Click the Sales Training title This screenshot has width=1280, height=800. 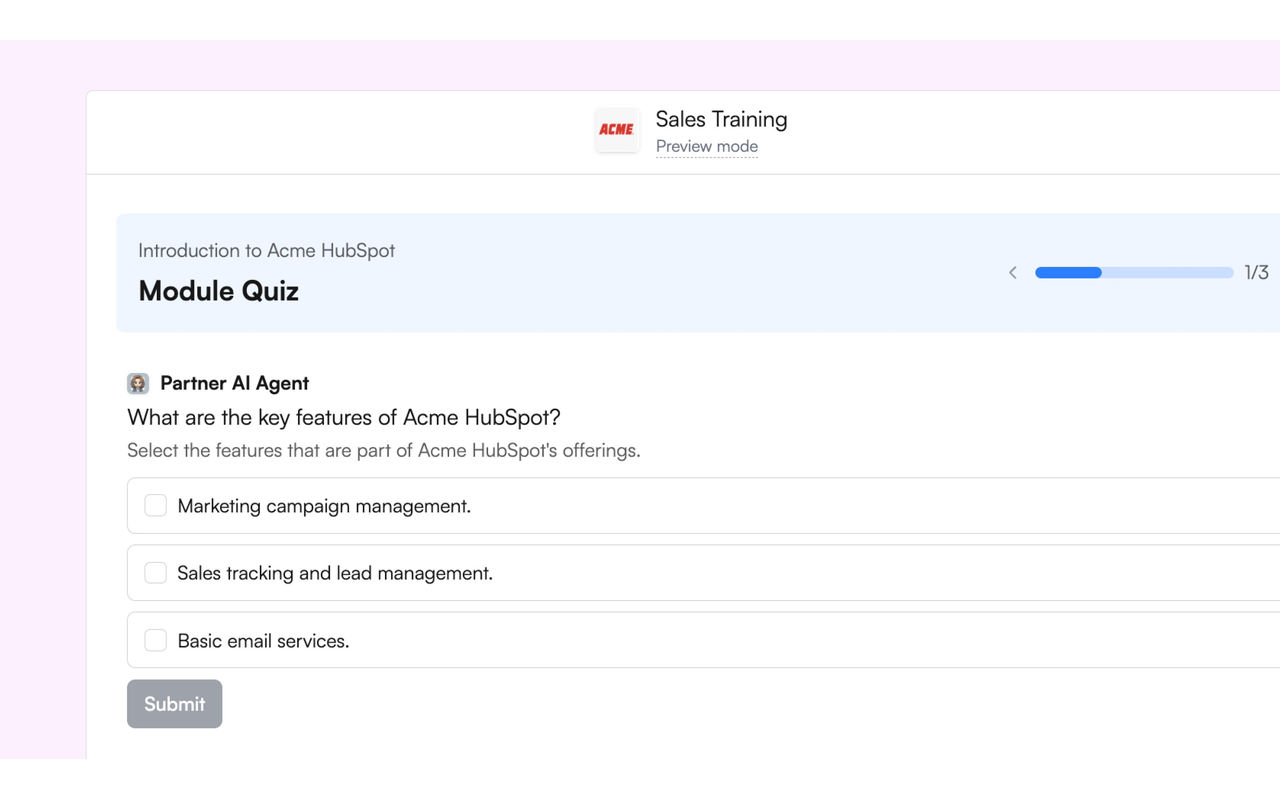(722, 119)
